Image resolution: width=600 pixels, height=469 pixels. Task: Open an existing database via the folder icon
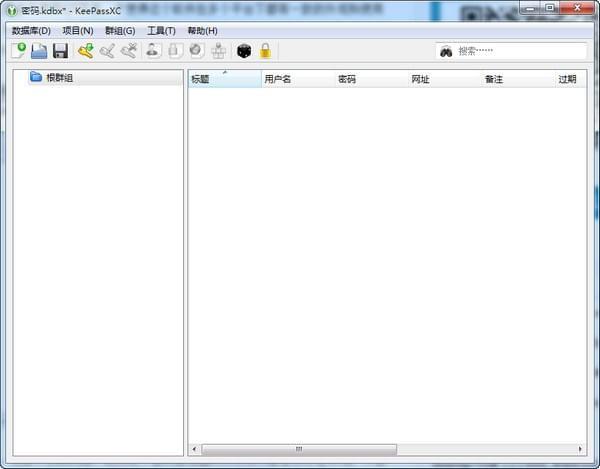(39, 51)
